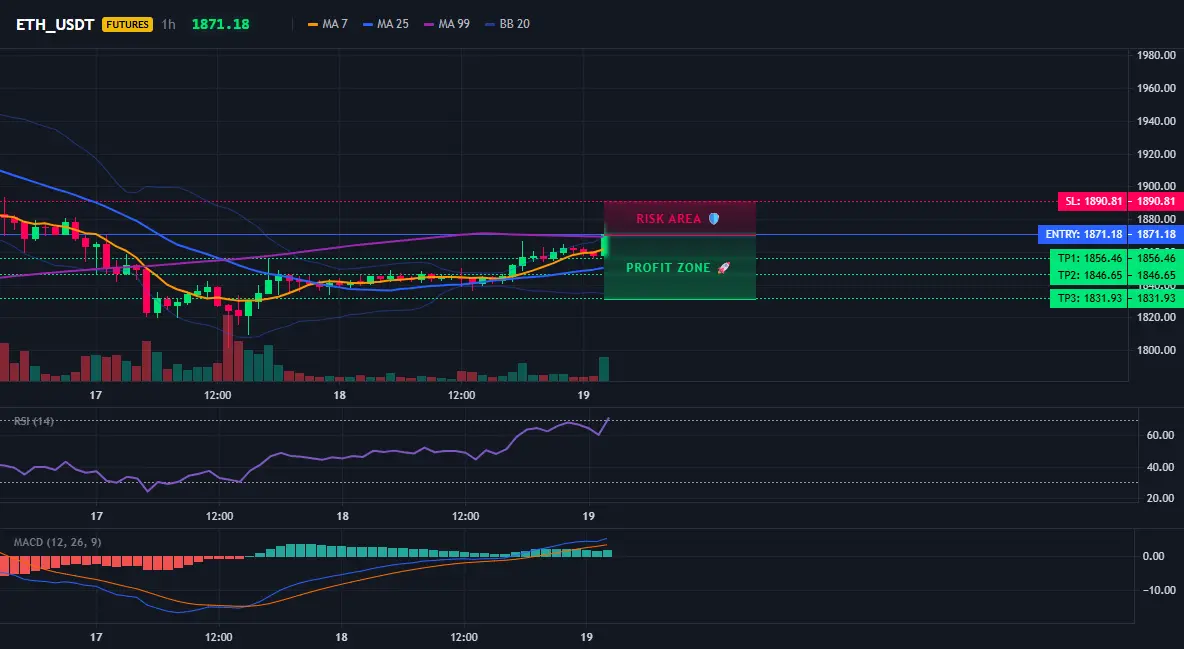Click the MACD (12, 26, 9) indicator label
1184x649 pixels.
click(x=57, y=542)
